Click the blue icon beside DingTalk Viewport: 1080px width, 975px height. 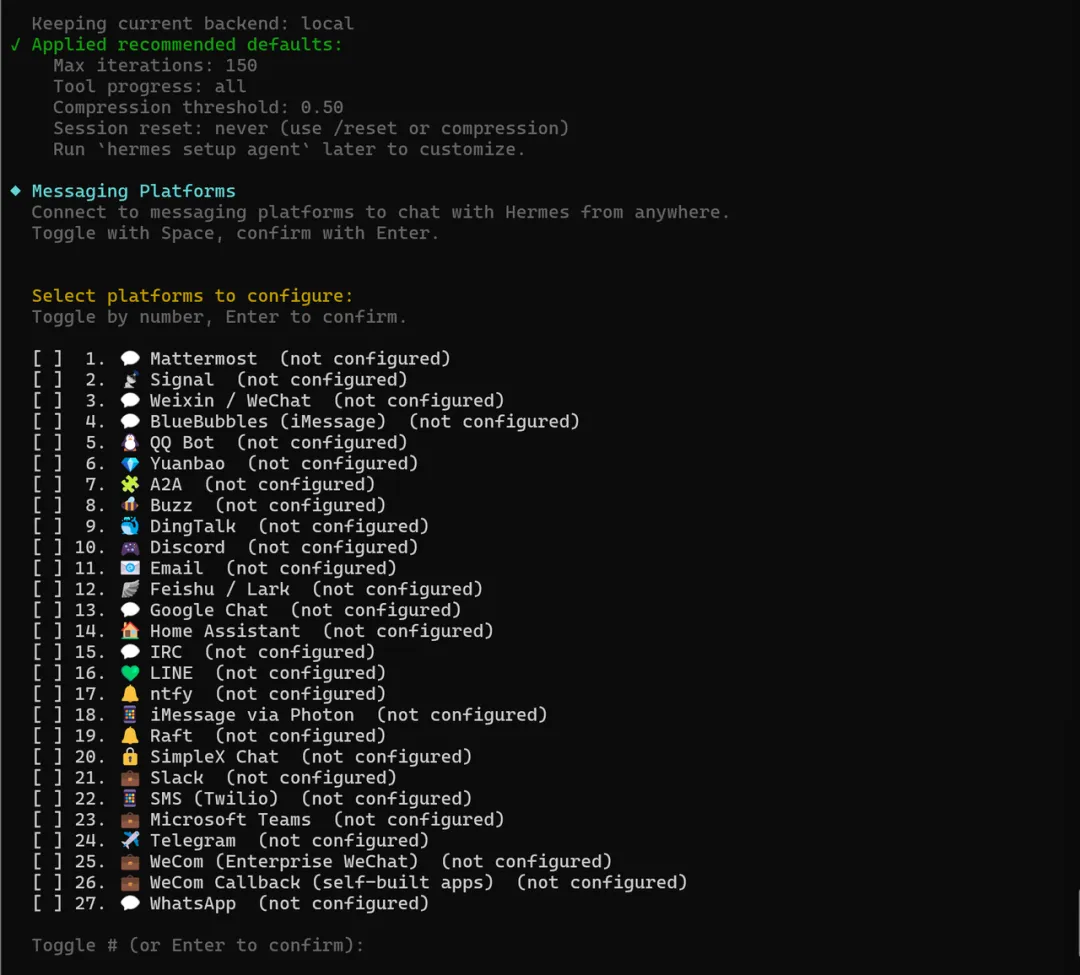[129, 526]
